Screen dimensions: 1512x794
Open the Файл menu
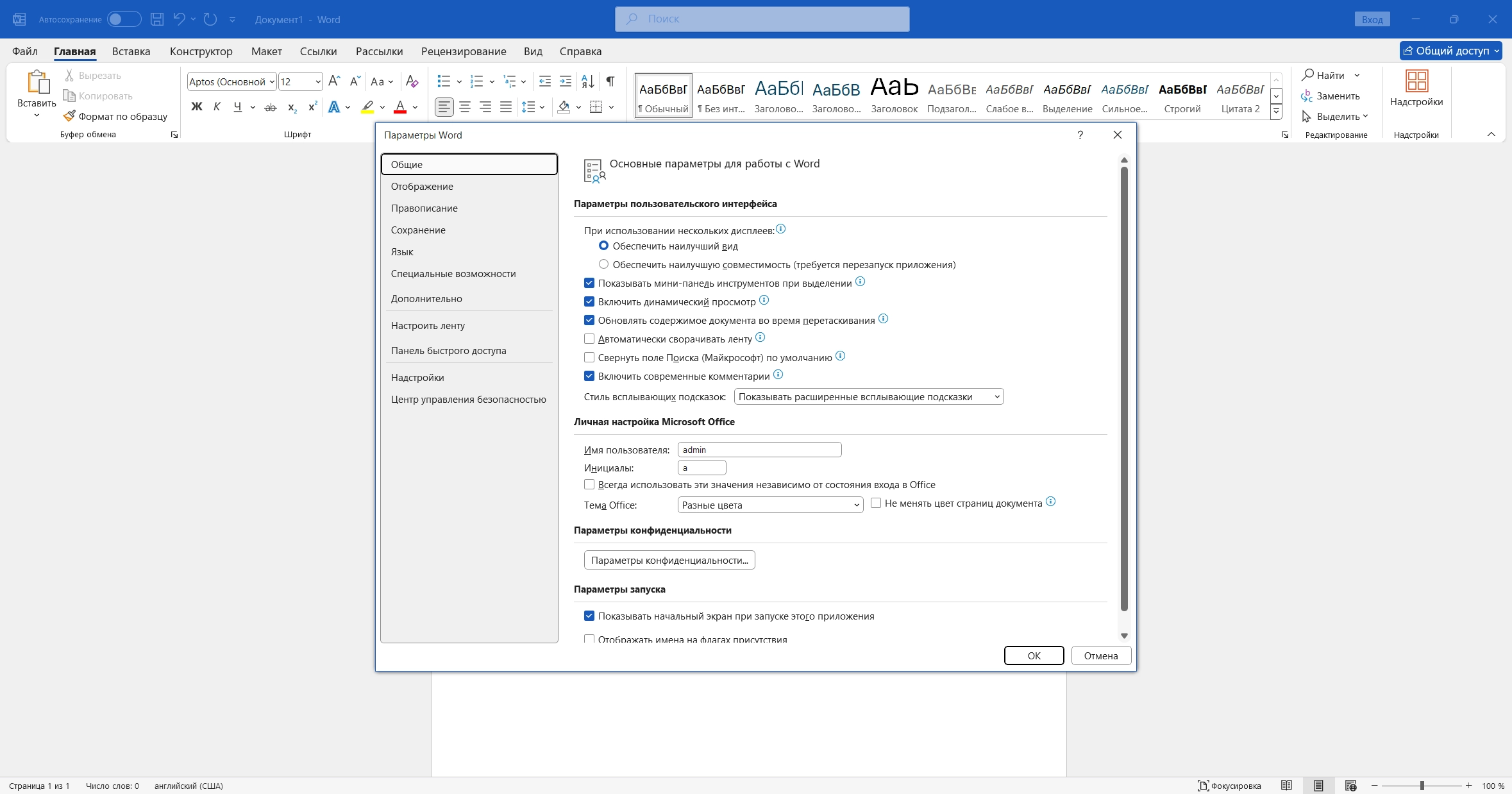click(24, 51)
